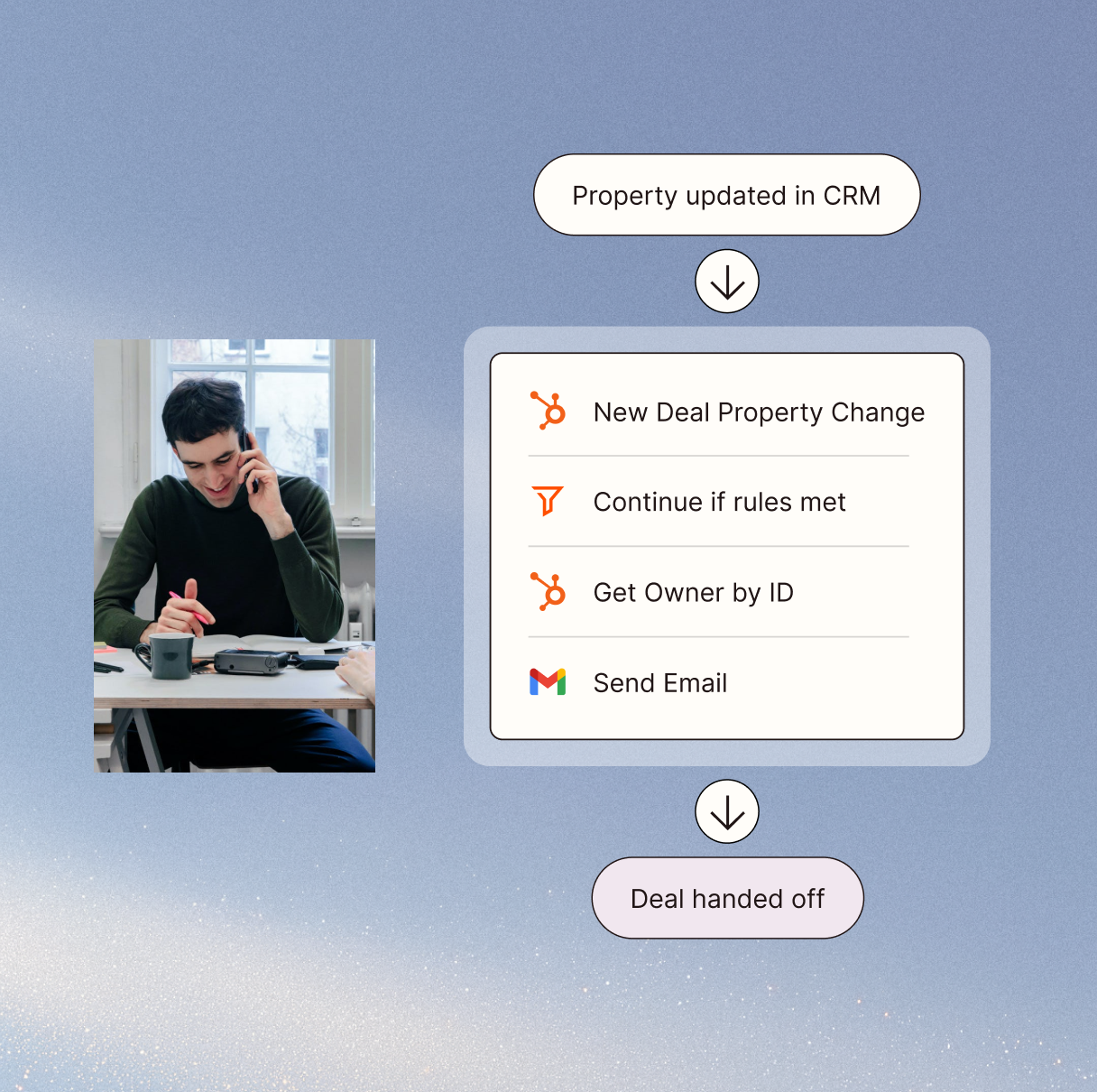This screenshot has width=1097, height=1092.
Task: Open the photo of the man on the phone
Action: tap(235, 555)
